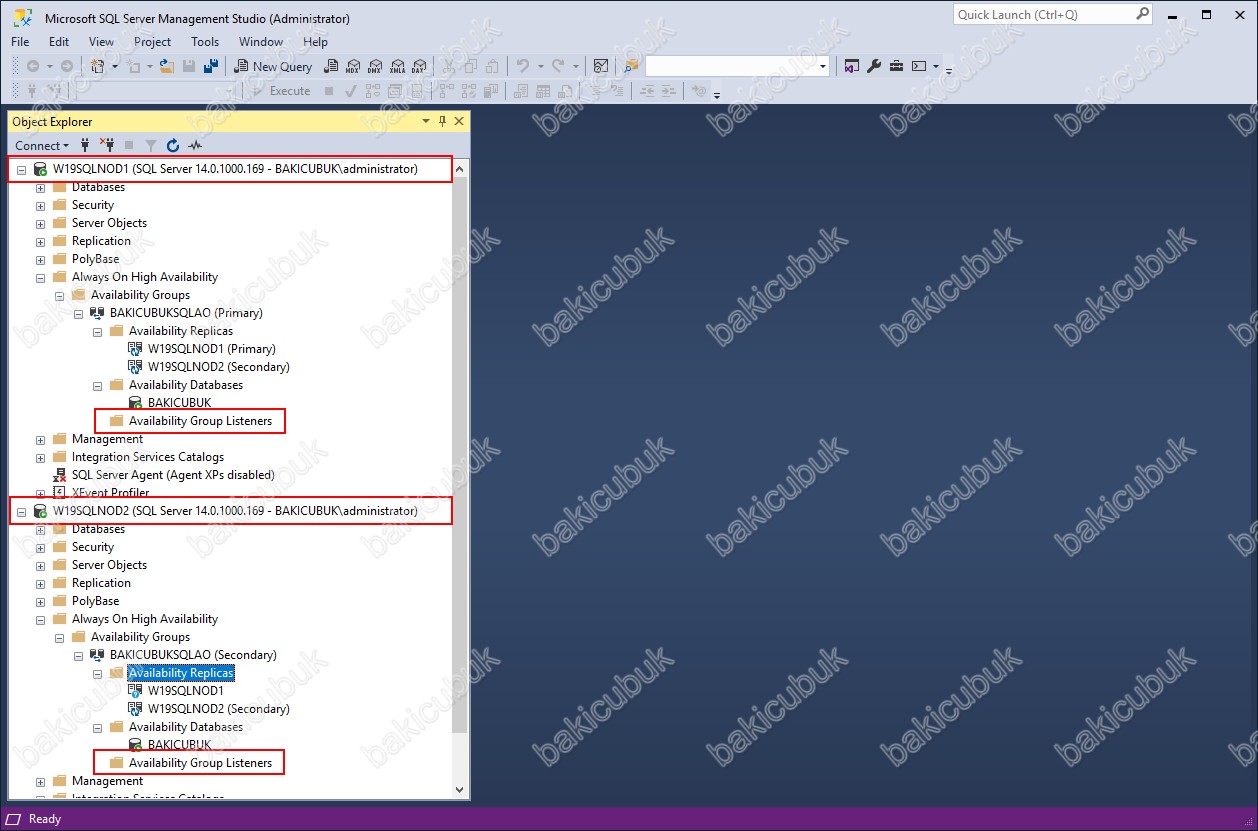1258x831 pixels.
Task: Click the Disconnect plug icon in Object Explorer
Action: click(x=107, y=145)
